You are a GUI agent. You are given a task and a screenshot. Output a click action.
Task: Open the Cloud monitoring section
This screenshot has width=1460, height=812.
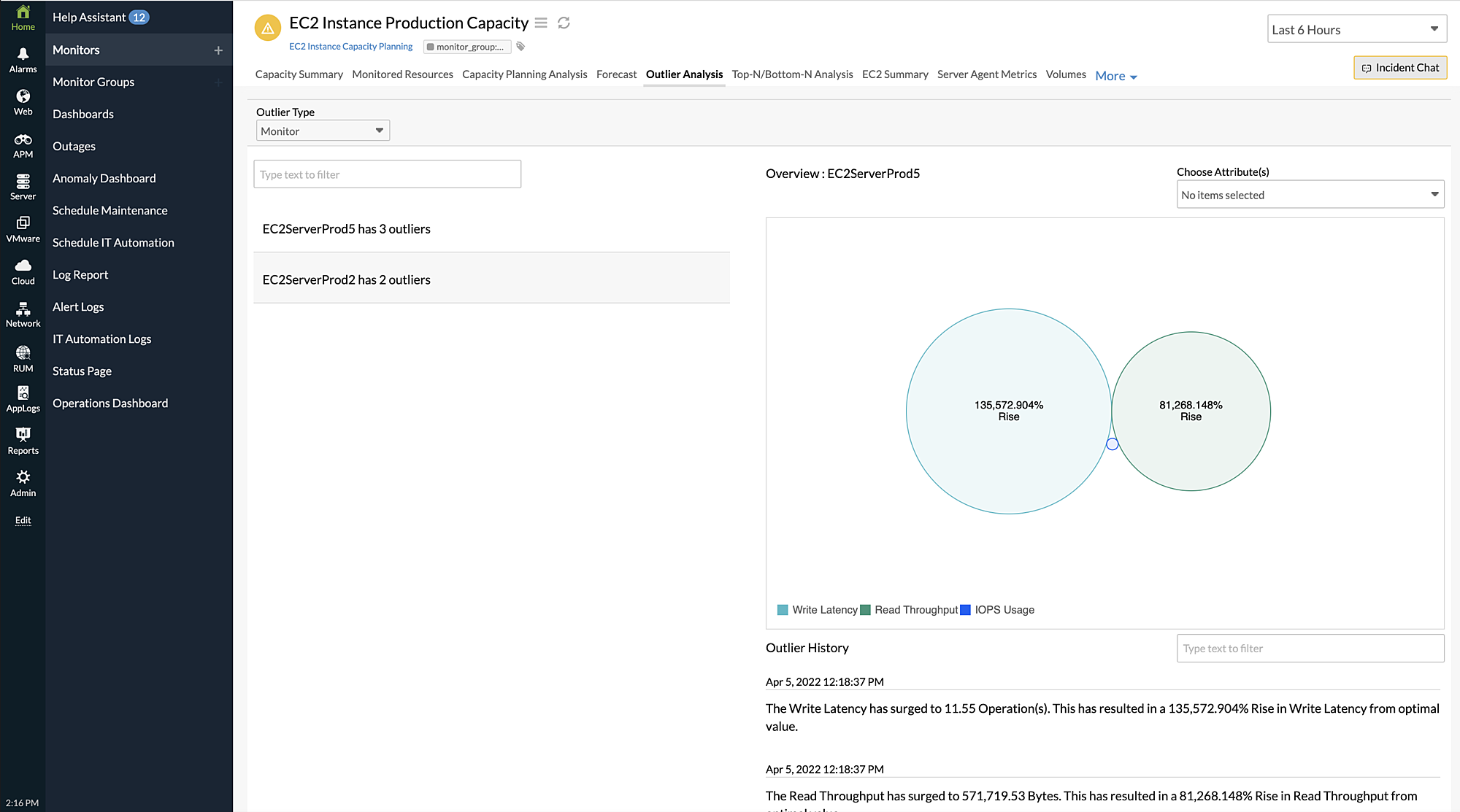click(x=23, y=268)
